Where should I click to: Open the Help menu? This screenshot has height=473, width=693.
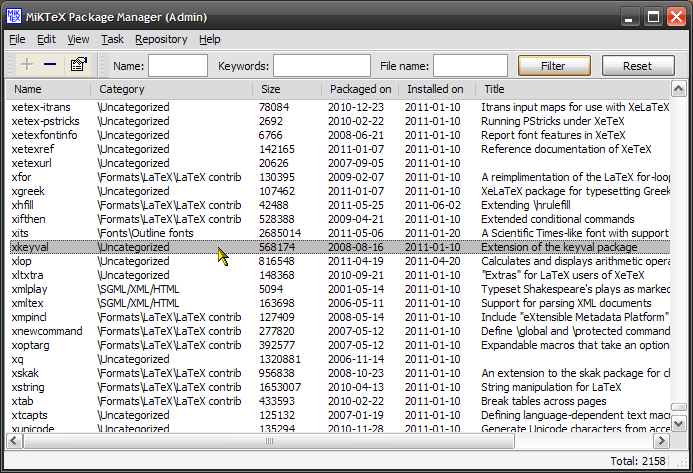pos(209,39)
